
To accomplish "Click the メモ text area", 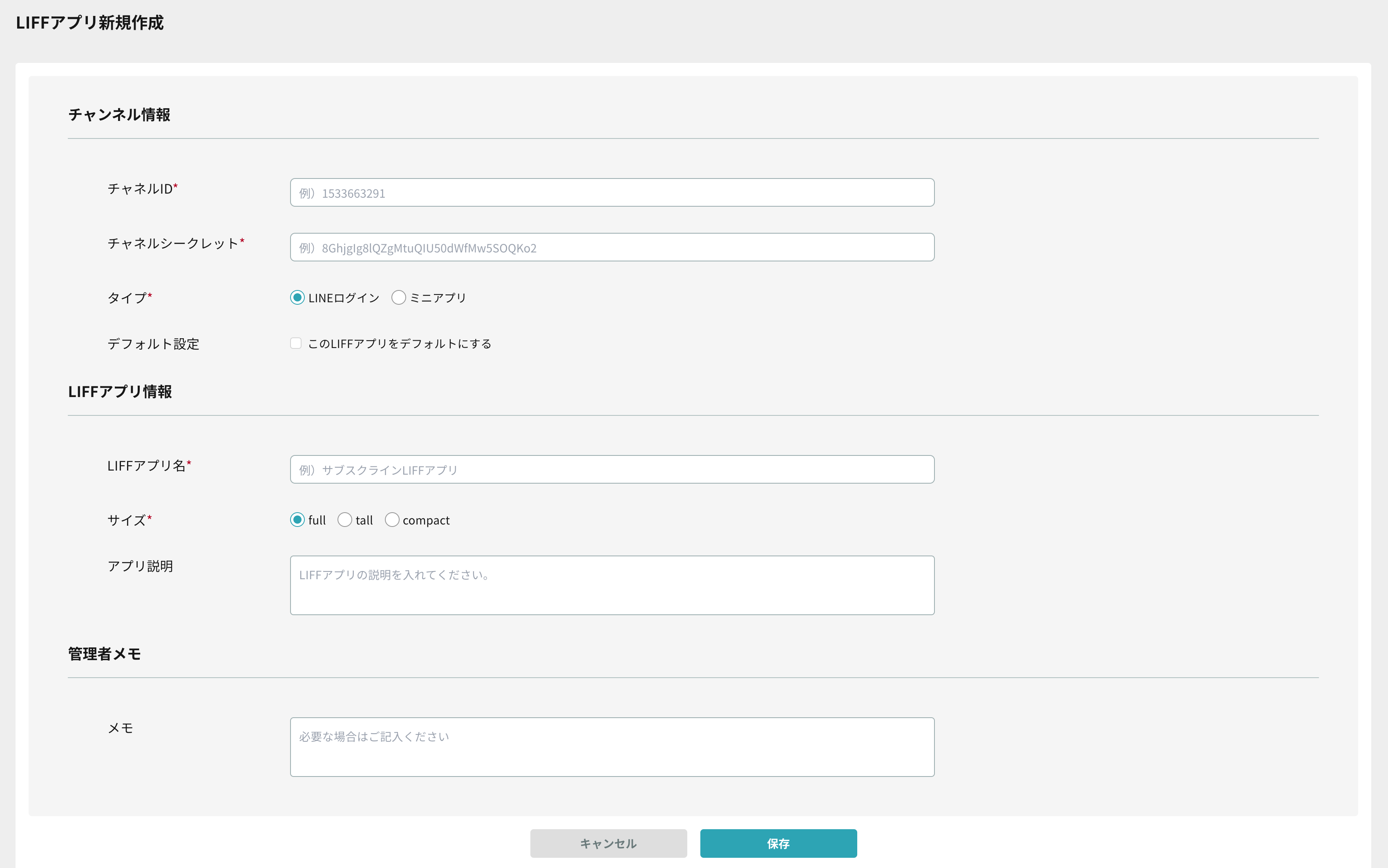I will pyautogui.click(x=612, y=747).
